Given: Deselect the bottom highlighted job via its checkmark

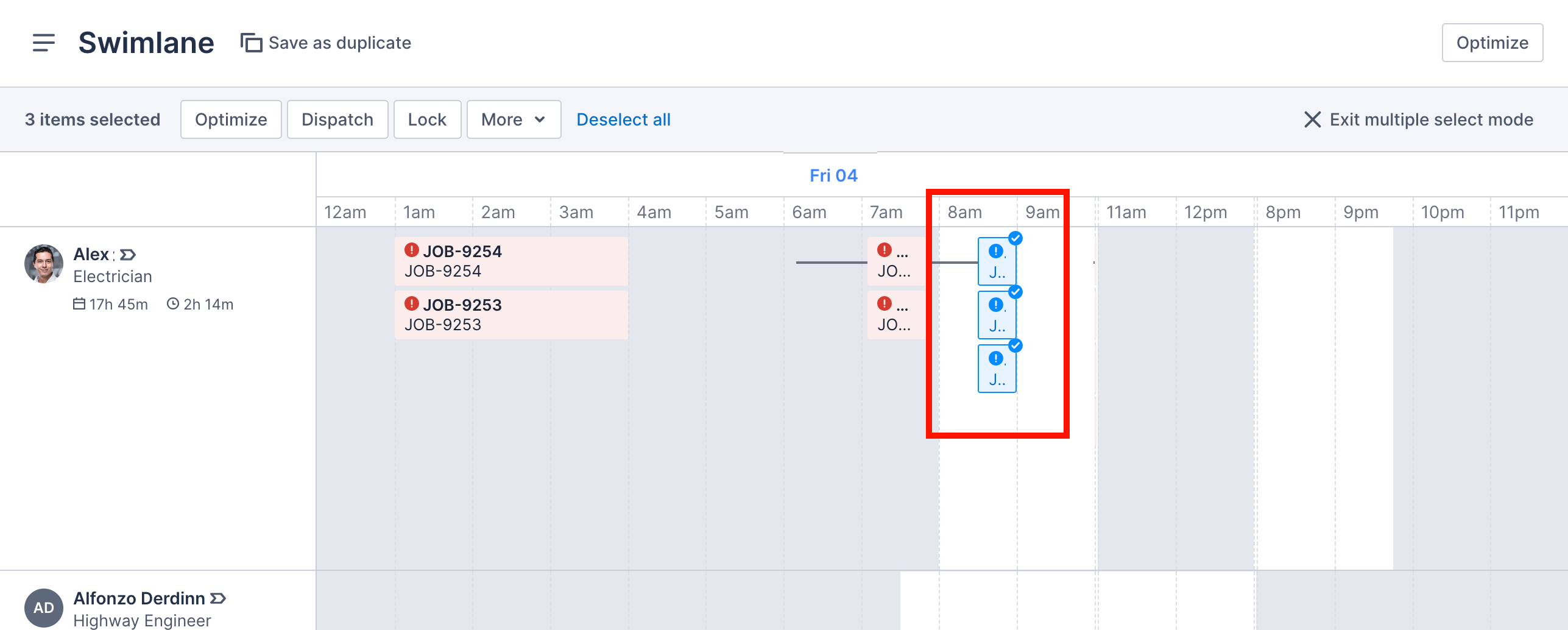Looking at the screenshot, I should pyautogui.click(x=1015, y=344).
